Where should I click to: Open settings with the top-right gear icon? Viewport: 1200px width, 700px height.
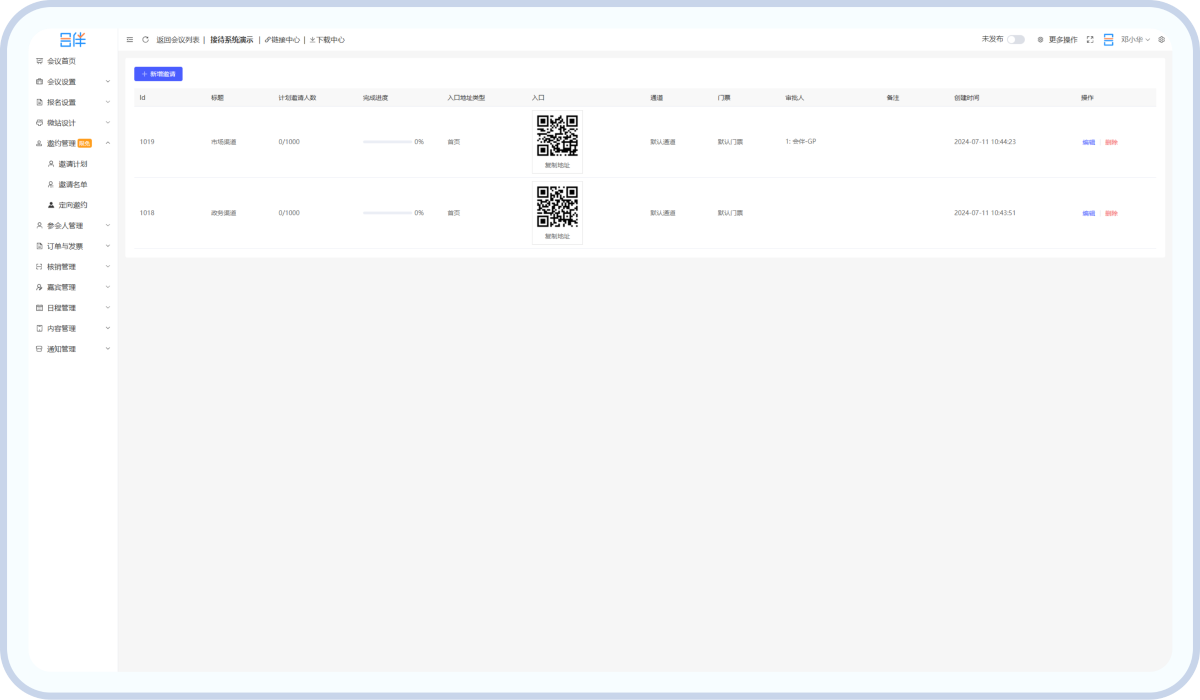tap(1162, 40)
